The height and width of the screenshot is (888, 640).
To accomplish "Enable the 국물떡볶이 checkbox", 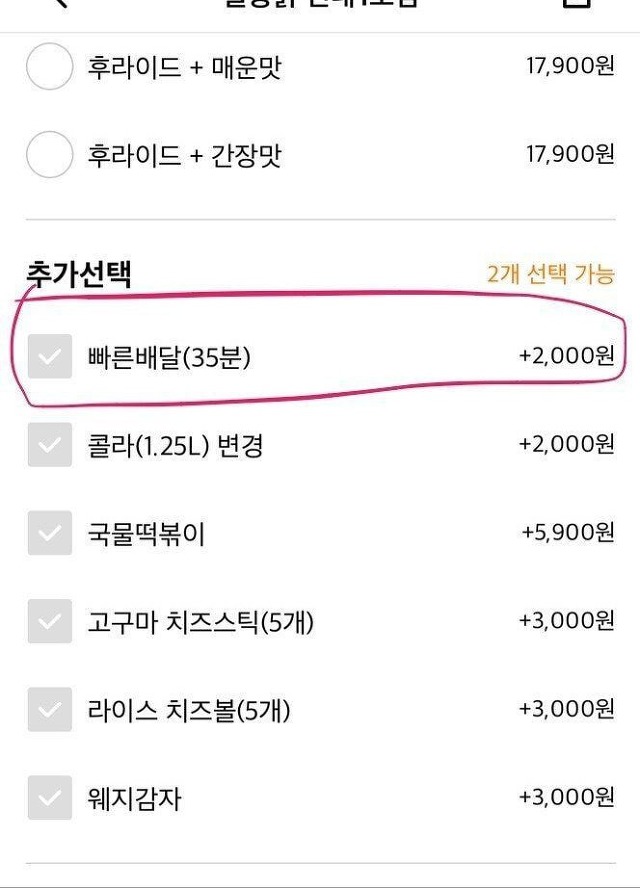I will (49, 533).
